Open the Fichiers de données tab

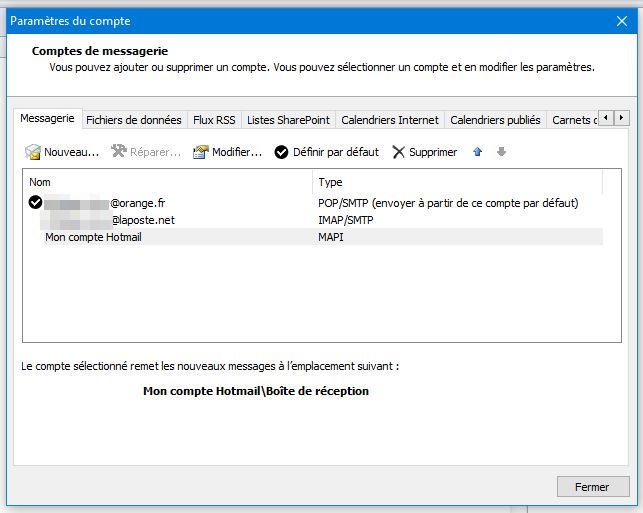coord(134,120)
